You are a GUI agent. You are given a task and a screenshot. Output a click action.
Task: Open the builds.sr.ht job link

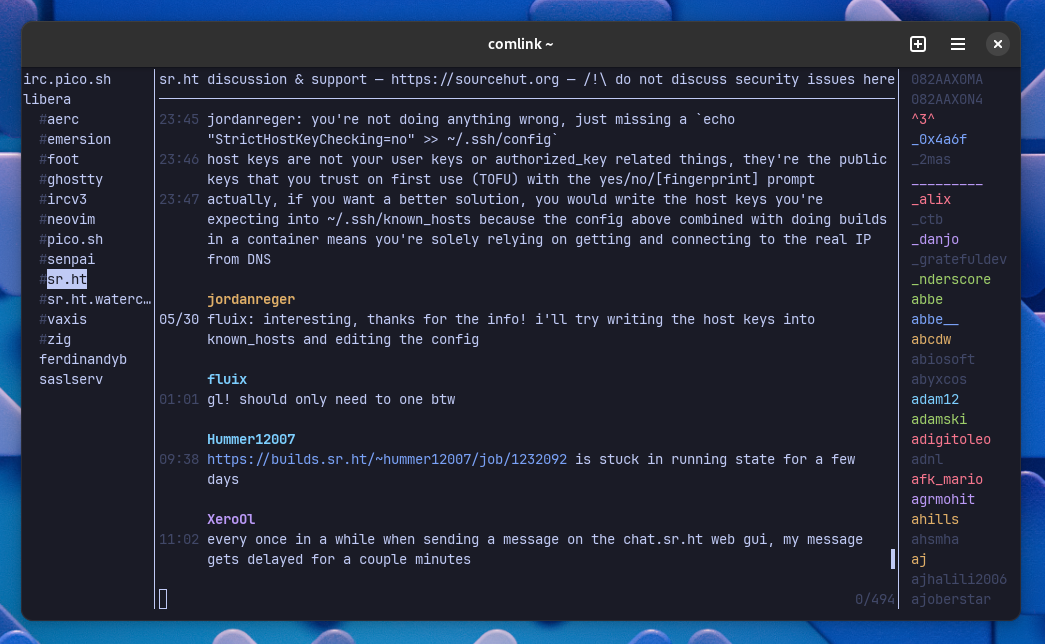387,459
